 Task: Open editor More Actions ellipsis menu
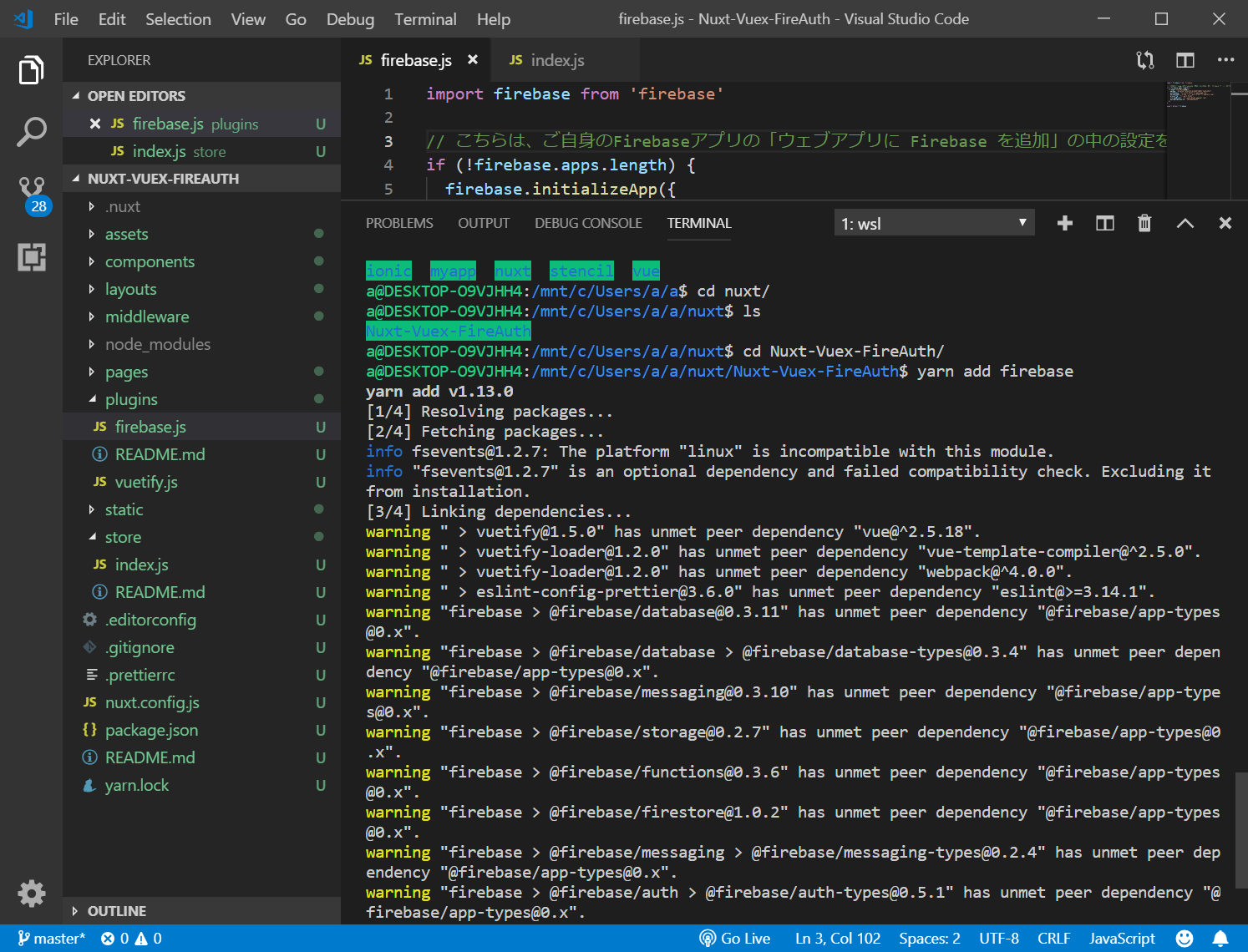point(1225,60)
